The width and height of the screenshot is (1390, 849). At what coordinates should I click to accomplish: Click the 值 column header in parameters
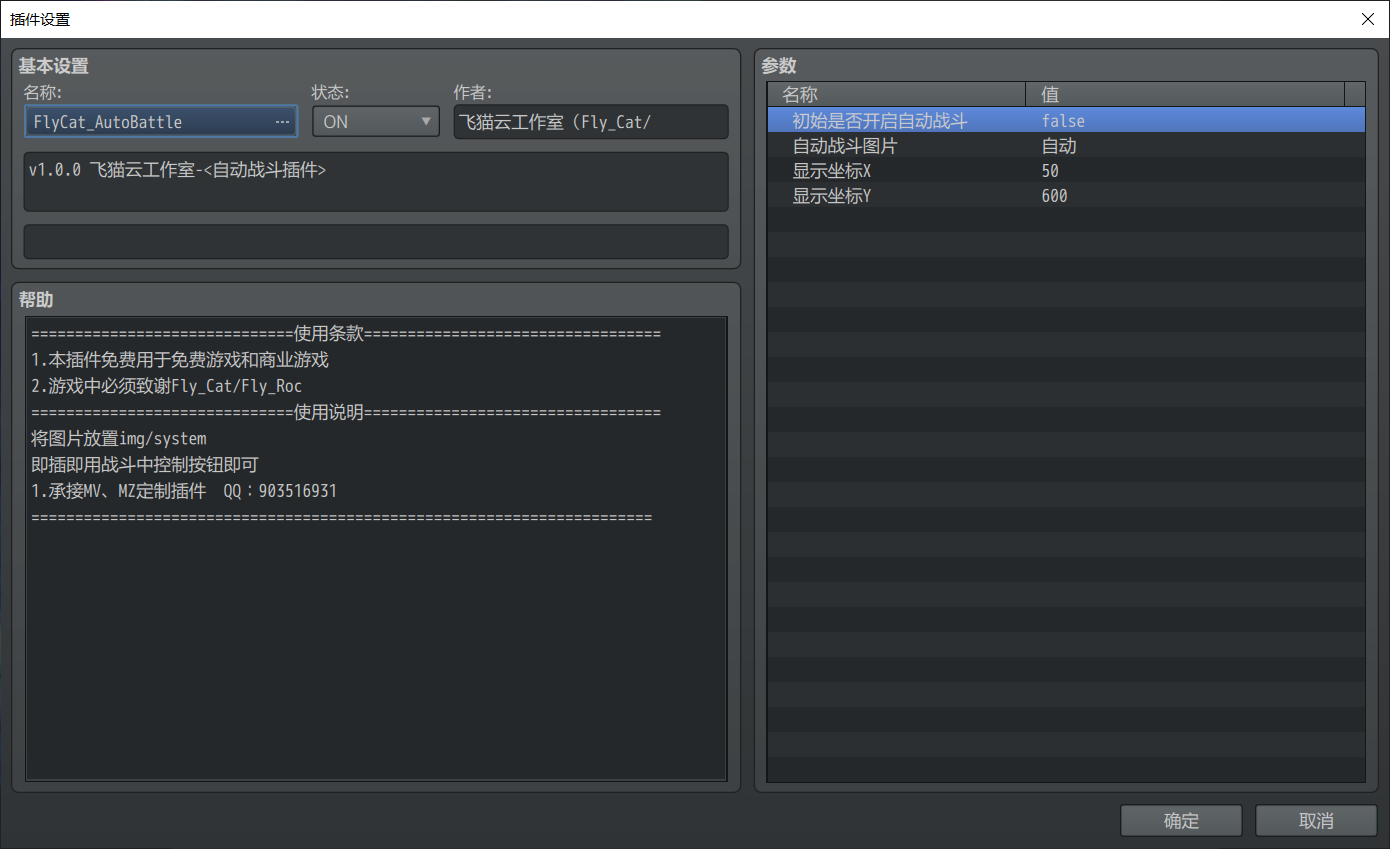tap(1186, 94)
